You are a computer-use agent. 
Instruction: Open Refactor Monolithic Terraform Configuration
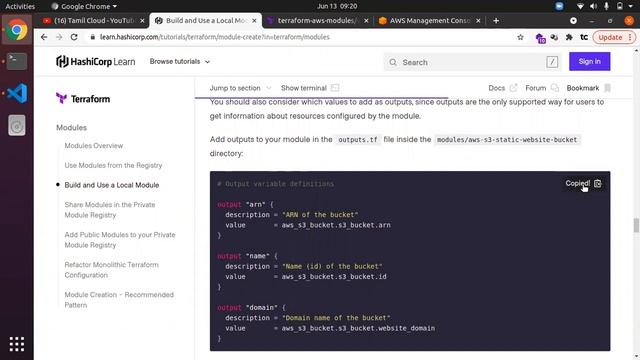click(111, 270)
